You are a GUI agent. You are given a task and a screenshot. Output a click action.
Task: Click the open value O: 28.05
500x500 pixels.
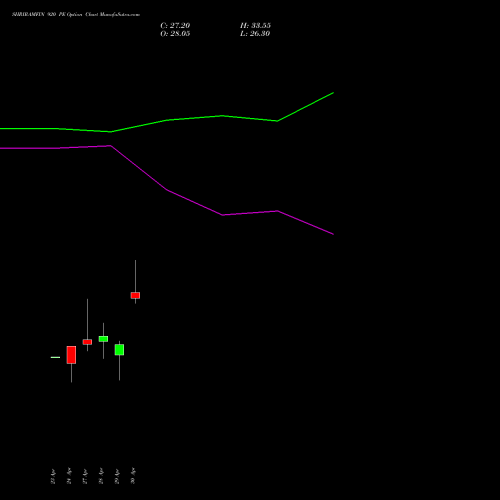click(x=175, y=34)
